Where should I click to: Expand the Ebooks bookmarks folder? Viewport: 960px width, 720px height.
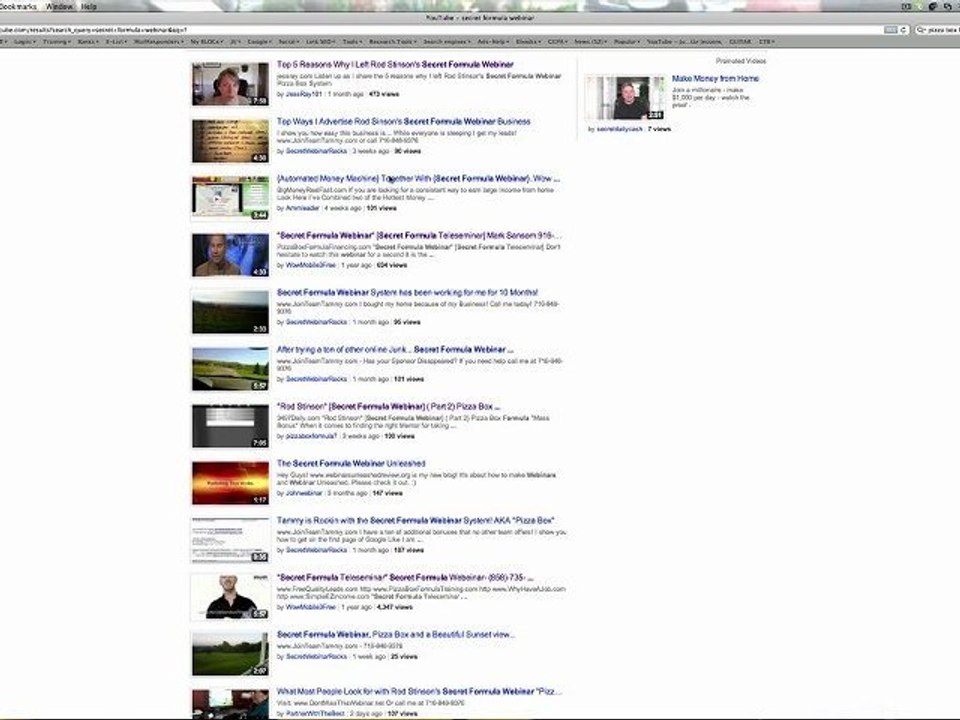(x=528, y=42)
